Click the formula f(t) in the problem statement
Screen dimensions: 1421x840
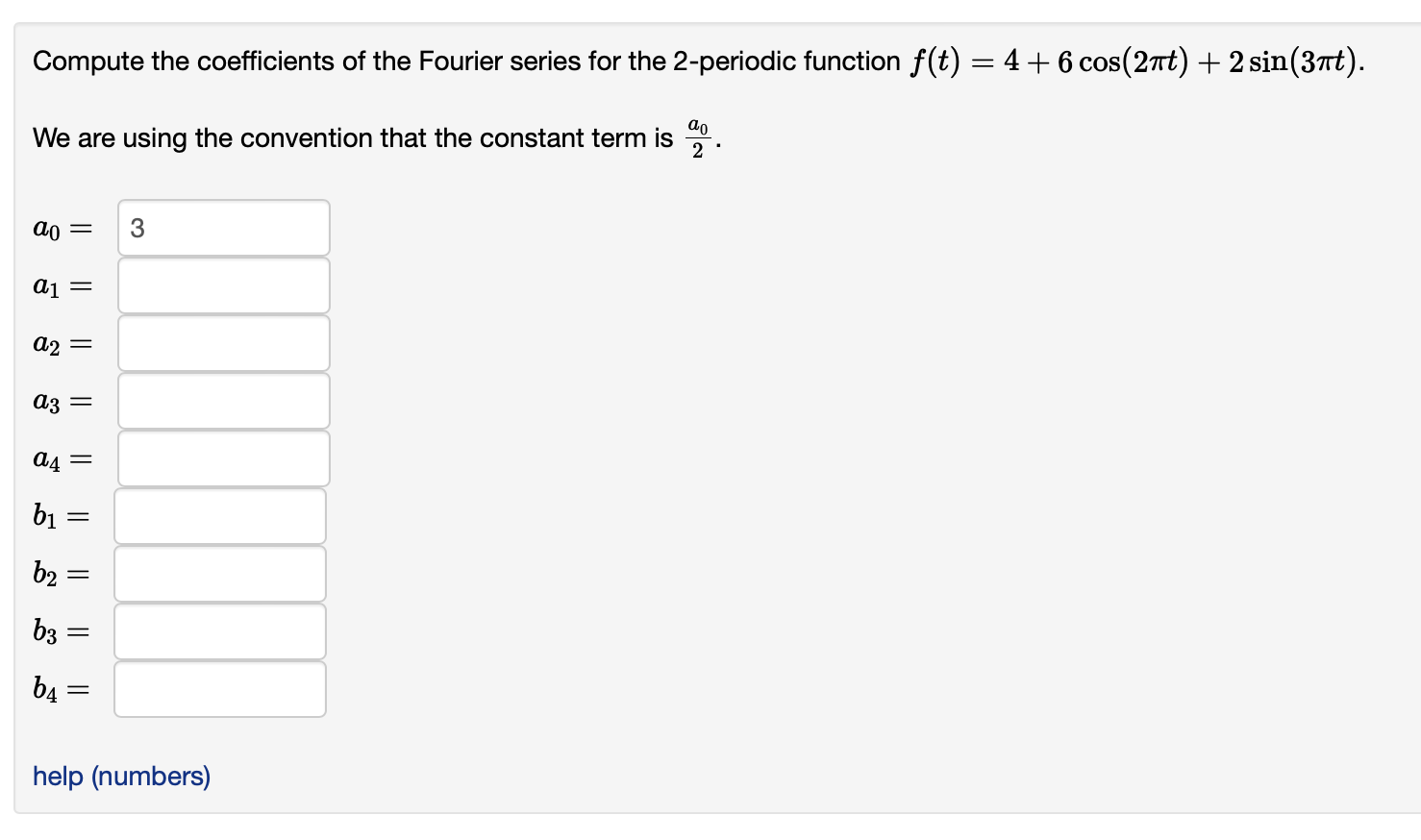coord(935,60)
